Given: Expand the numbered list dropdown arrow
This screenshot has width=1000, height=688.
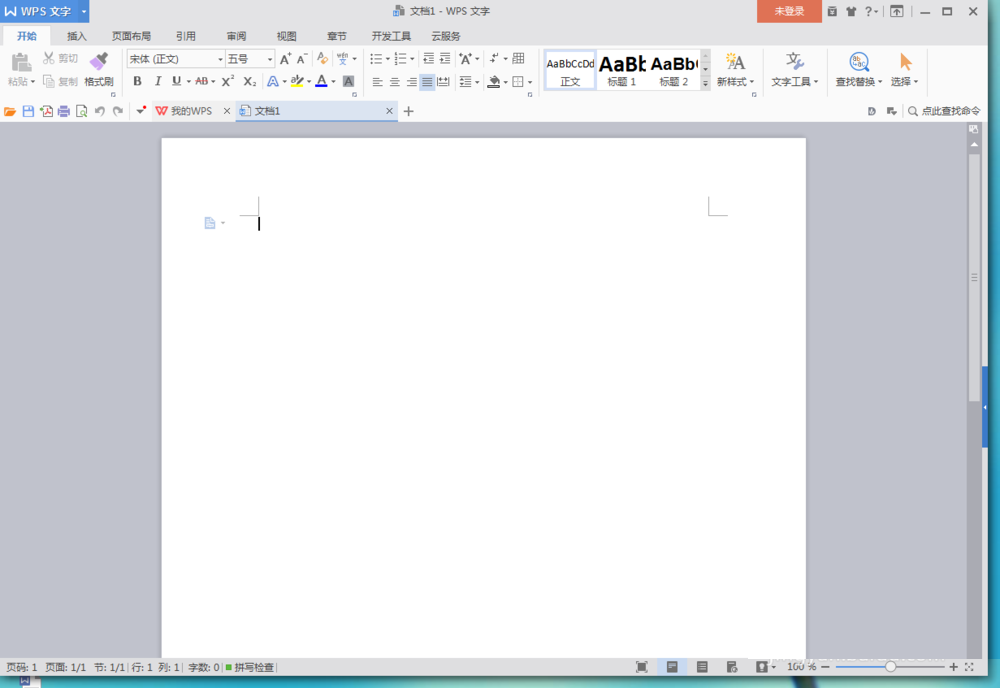Looking at the screenshot, I should [412, 59].
